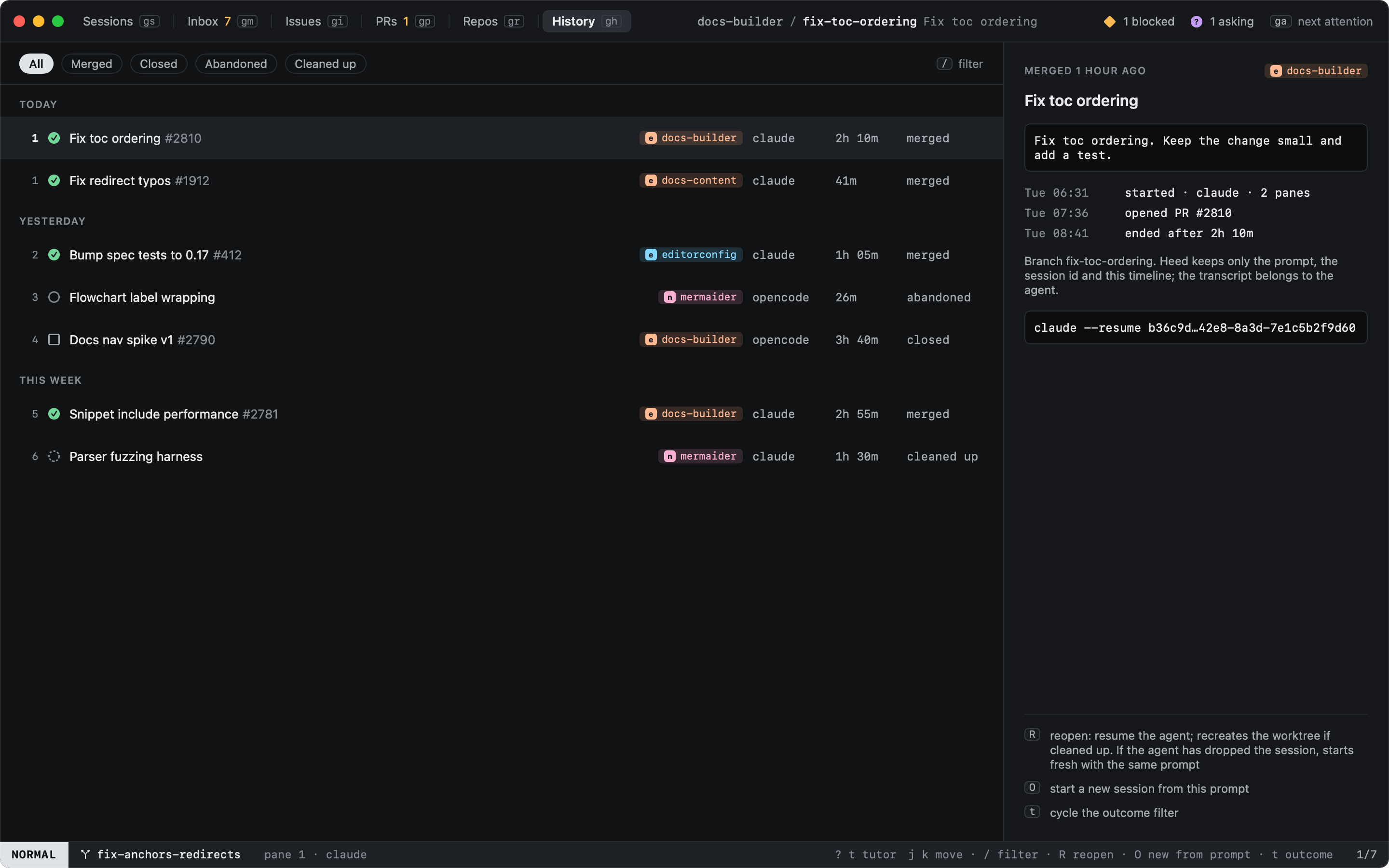The width and height of the screenshot is (1389, 868).
Task: Click the prompt text box in detail panel
Action: (1196, 148)
